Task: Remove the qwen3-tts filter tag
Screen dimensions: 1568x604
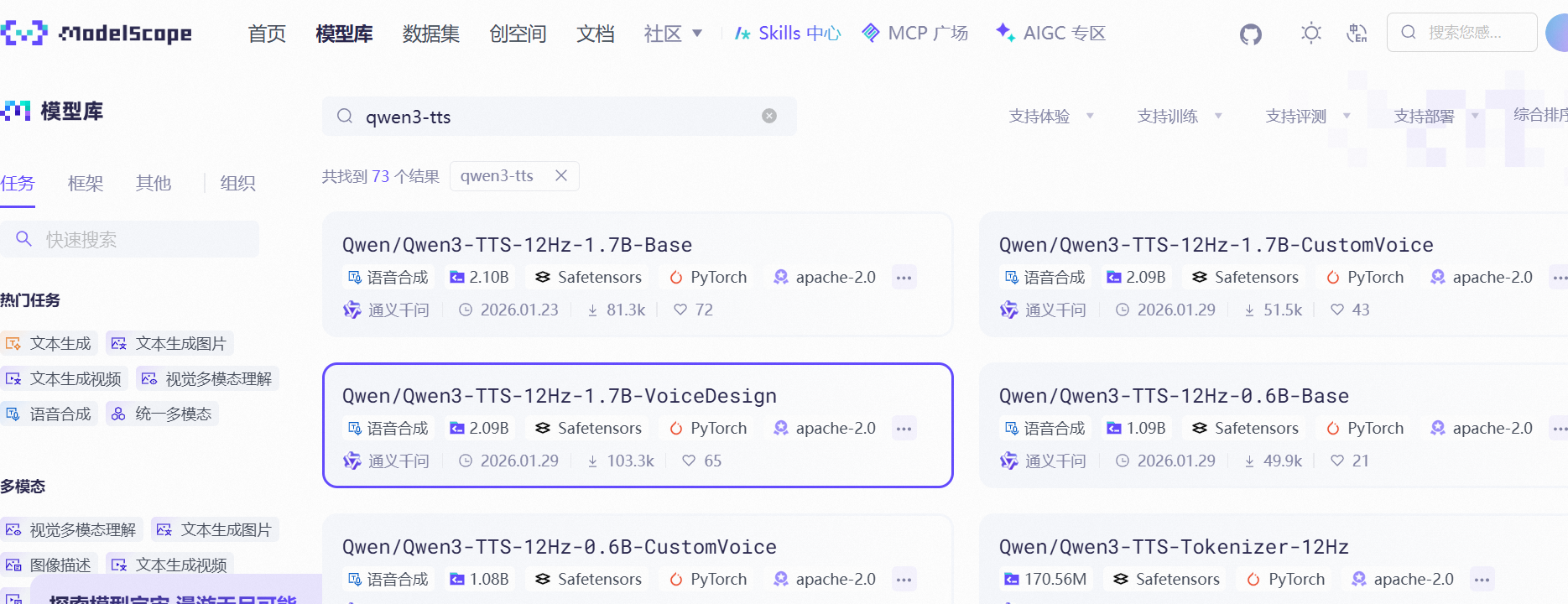Action: tap(561, 175)
